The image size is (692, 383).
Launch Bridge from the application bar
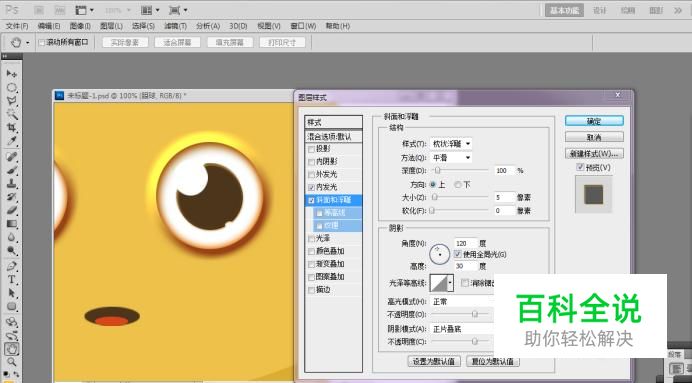click(39, 10)
